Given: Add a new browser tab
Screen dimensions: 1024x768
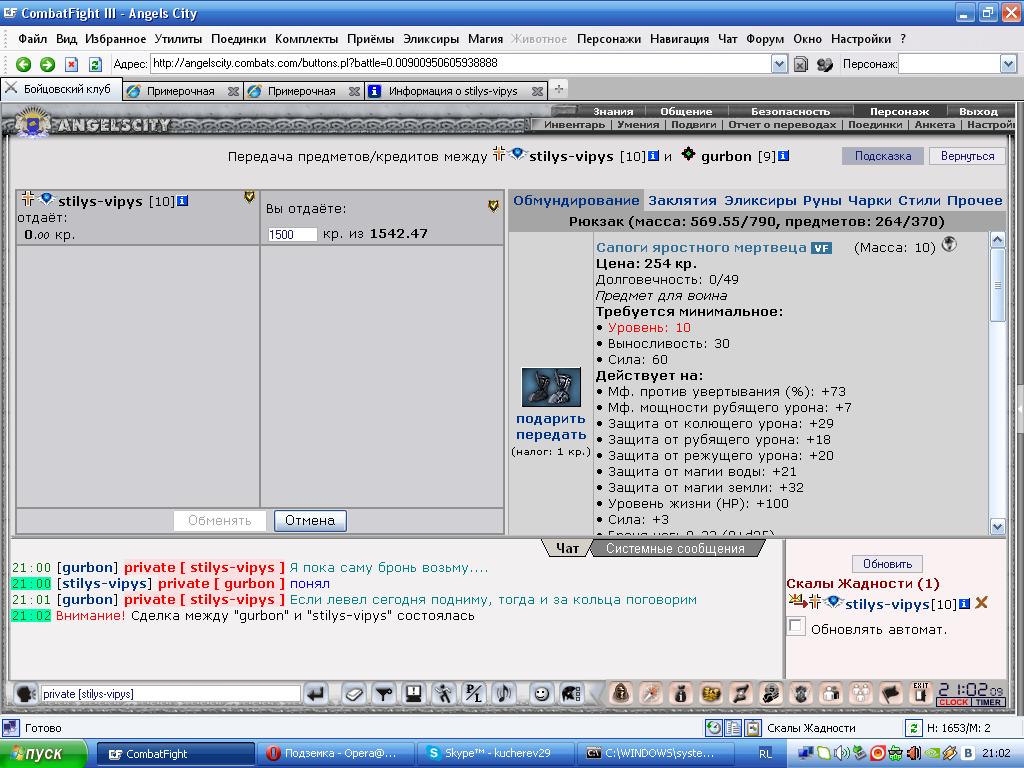Looking at the screenshot, I should 558,89.
